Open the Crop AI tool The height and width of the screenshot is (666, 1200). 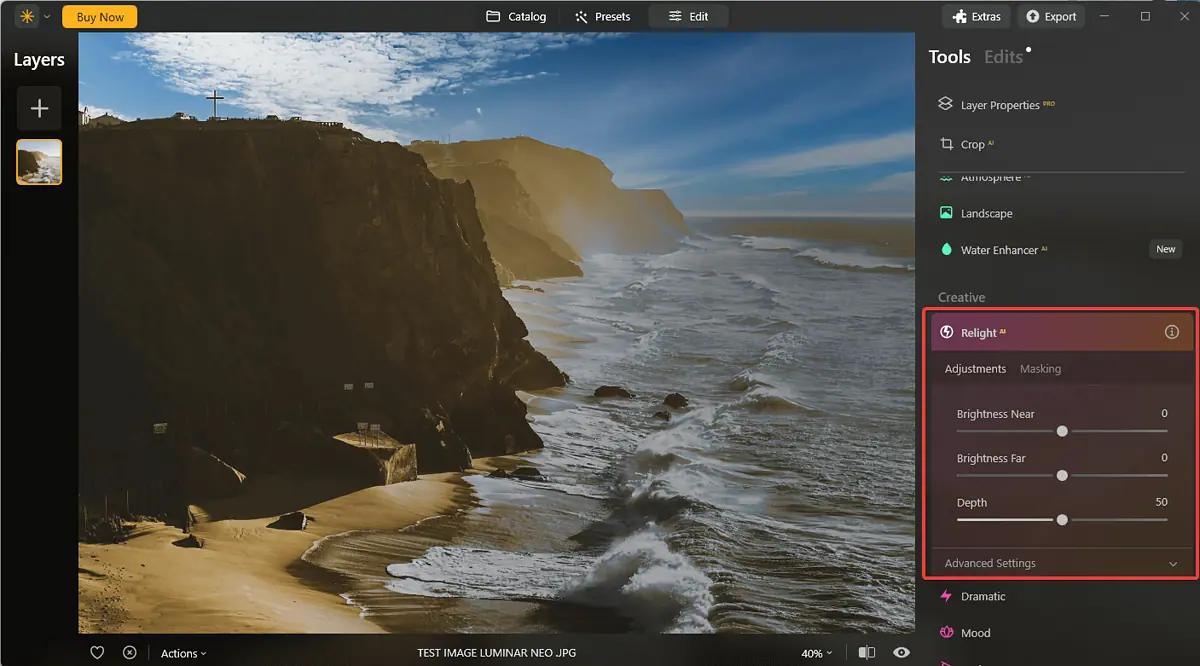click(972, 144)
